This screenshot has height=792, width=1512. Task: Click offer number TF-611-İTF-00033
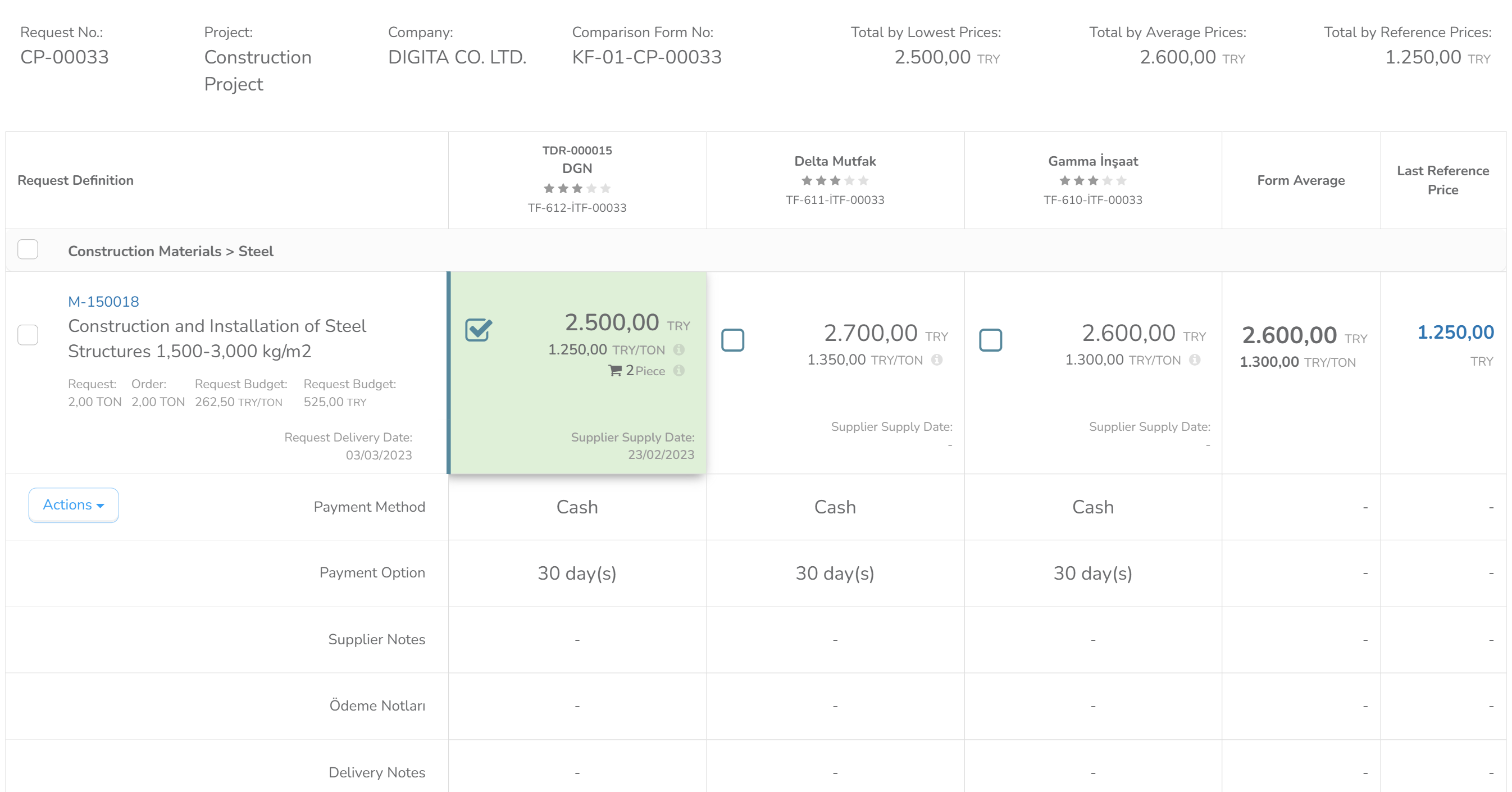(x=835, y=200)
